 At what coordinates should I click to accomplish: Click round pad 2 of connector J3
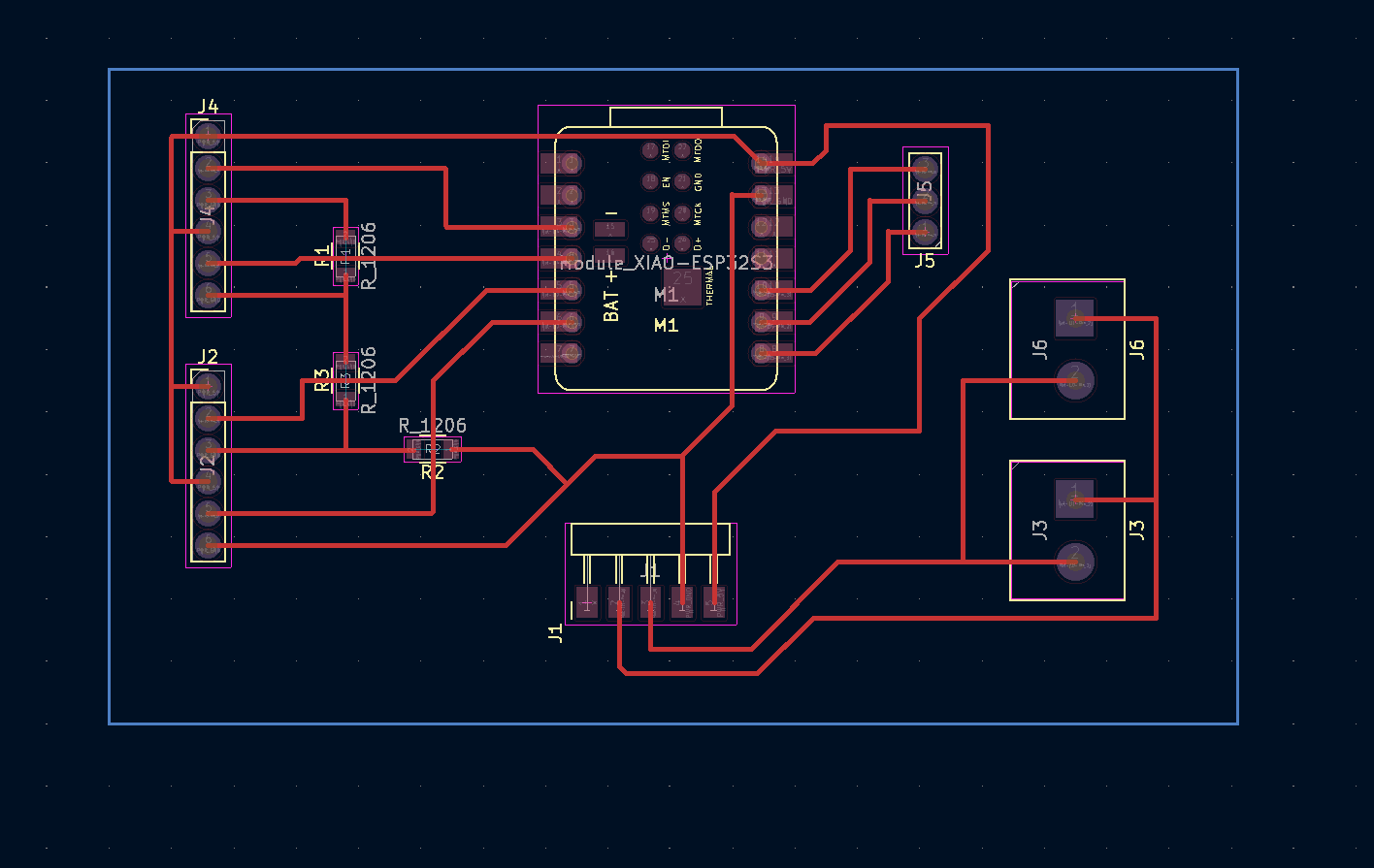click(x=1075, y=562)
